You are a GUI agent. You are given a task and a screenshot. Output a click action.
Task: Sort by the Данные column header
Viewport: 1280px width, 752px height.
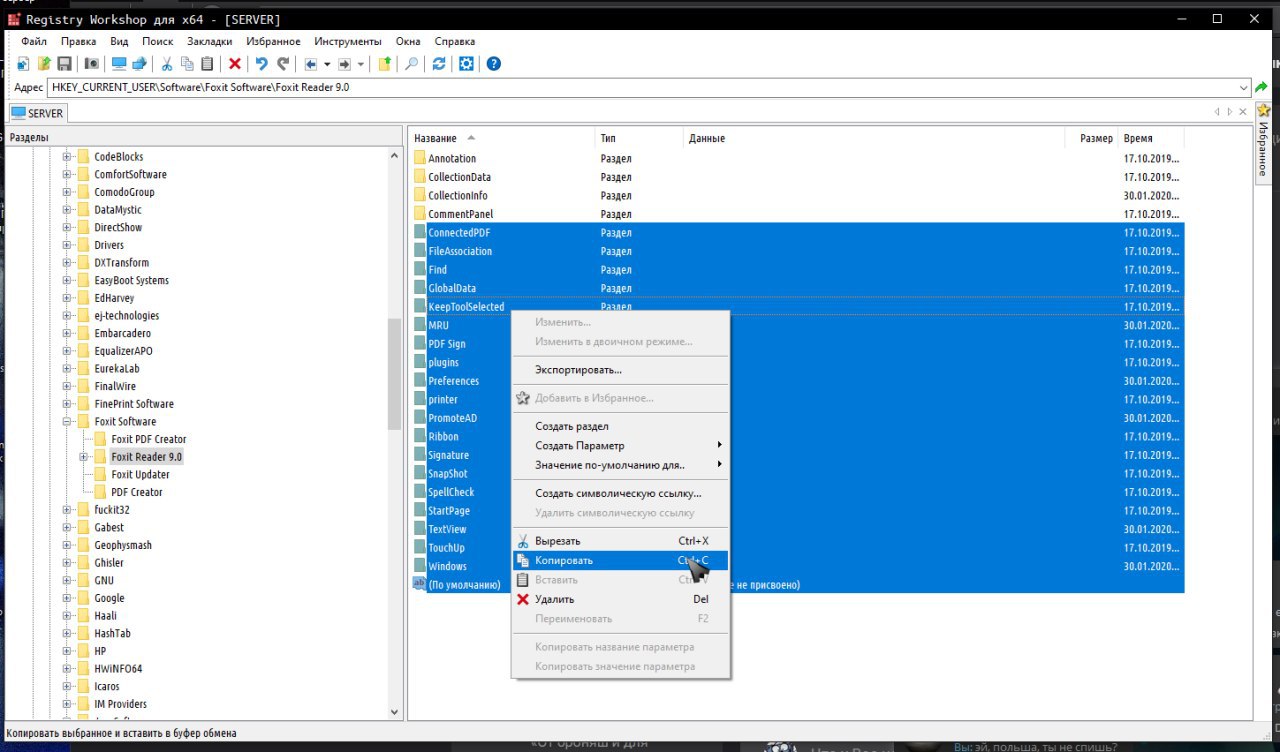tap(872, 138)
